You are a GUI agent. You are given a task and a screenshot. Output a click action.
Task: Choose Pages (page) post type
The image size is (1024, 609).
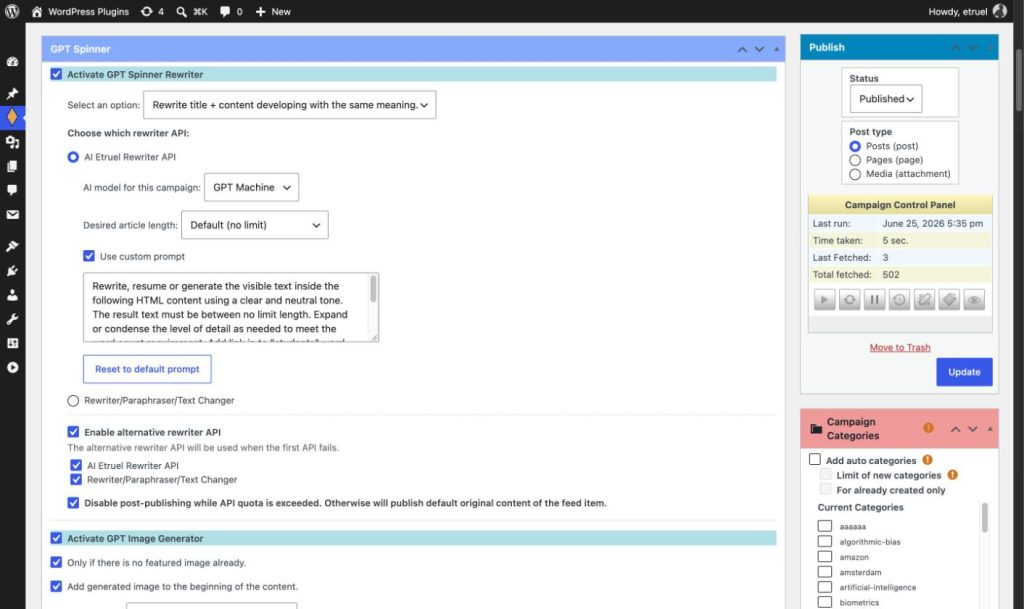click(855, 160)
